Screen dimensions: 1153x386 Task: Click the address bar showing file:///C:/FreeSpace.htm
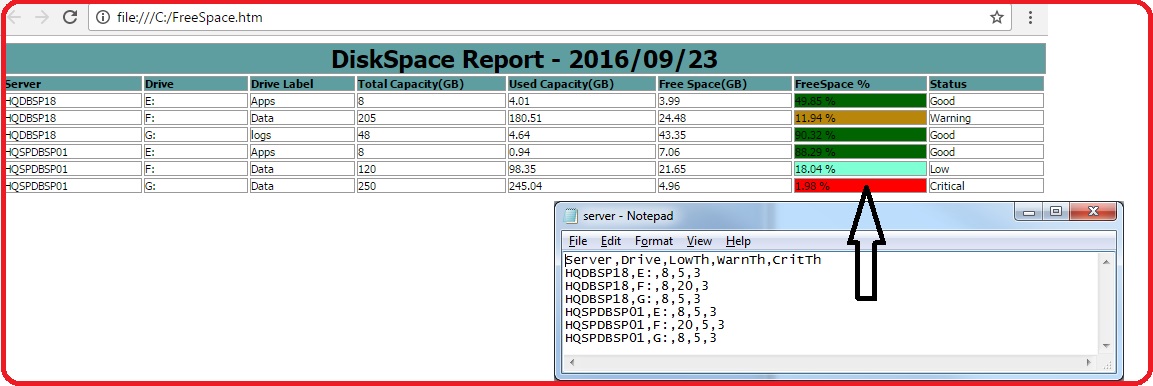coord(550,17)
